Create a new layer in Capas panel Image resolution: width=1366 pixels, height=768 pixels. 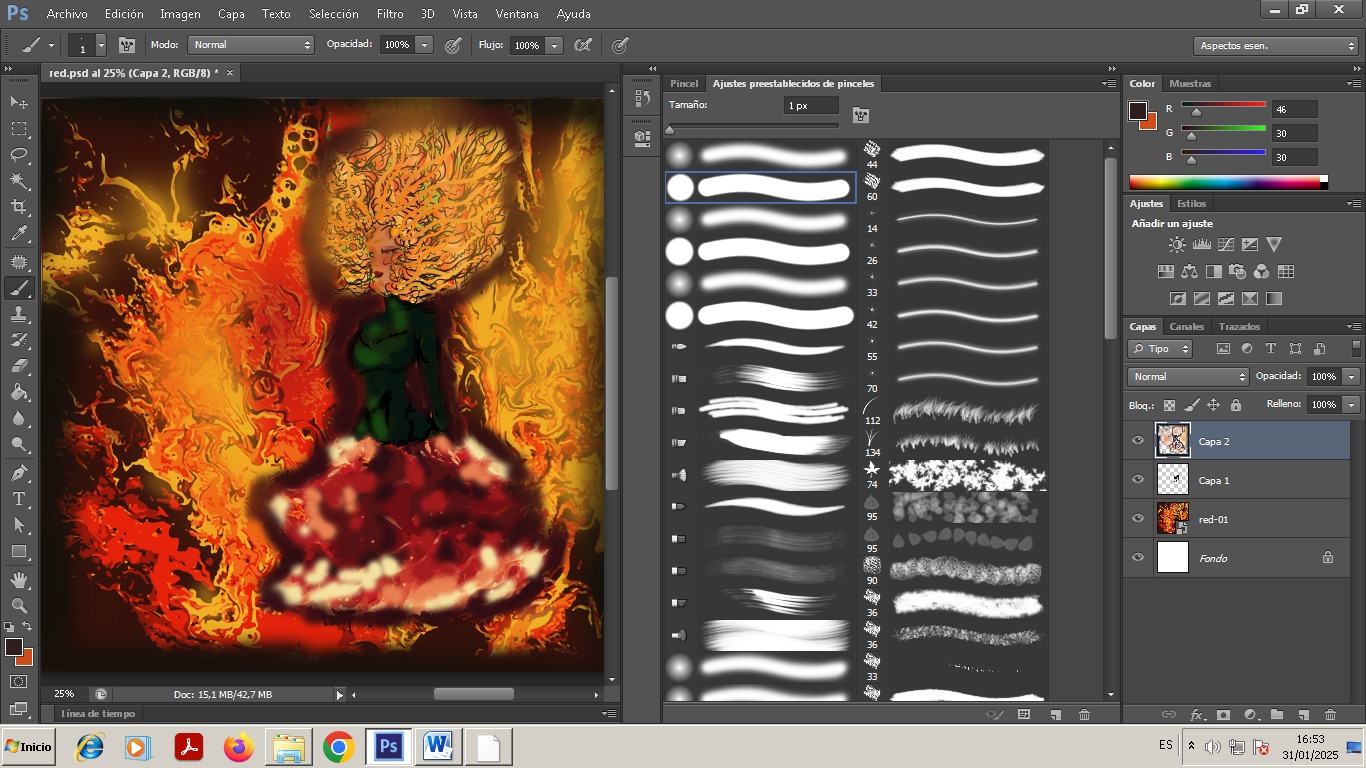coord(1303,715)
